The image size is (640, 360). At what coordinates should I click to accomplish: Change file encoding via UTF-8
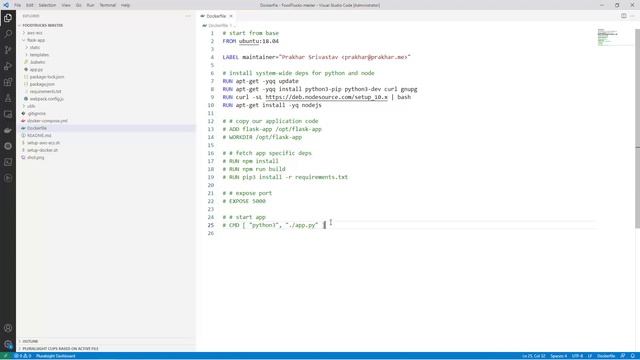point(577,356)
